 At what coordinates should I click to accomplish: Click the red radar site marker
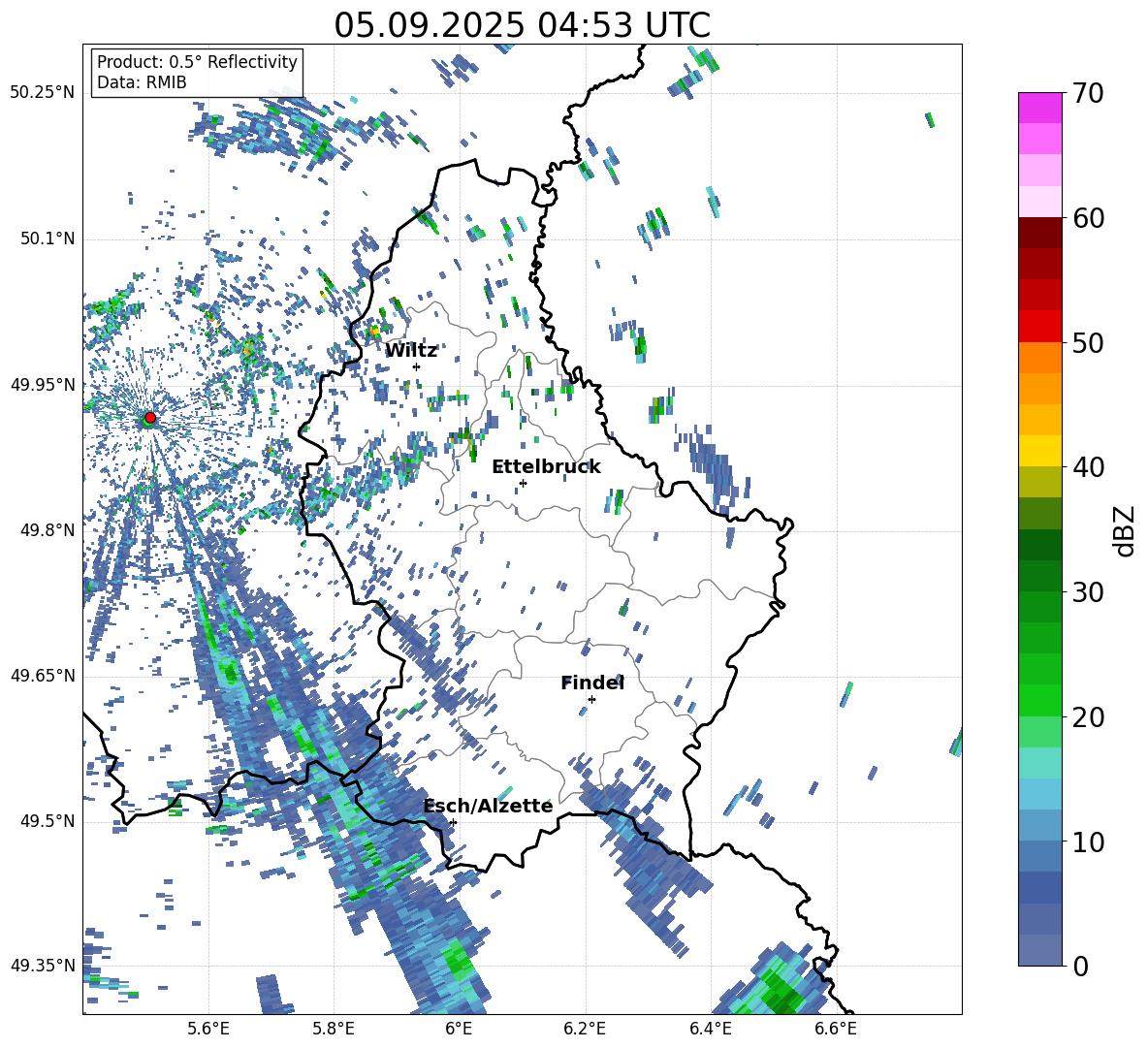pyautogui.click(x=150, y=418)
